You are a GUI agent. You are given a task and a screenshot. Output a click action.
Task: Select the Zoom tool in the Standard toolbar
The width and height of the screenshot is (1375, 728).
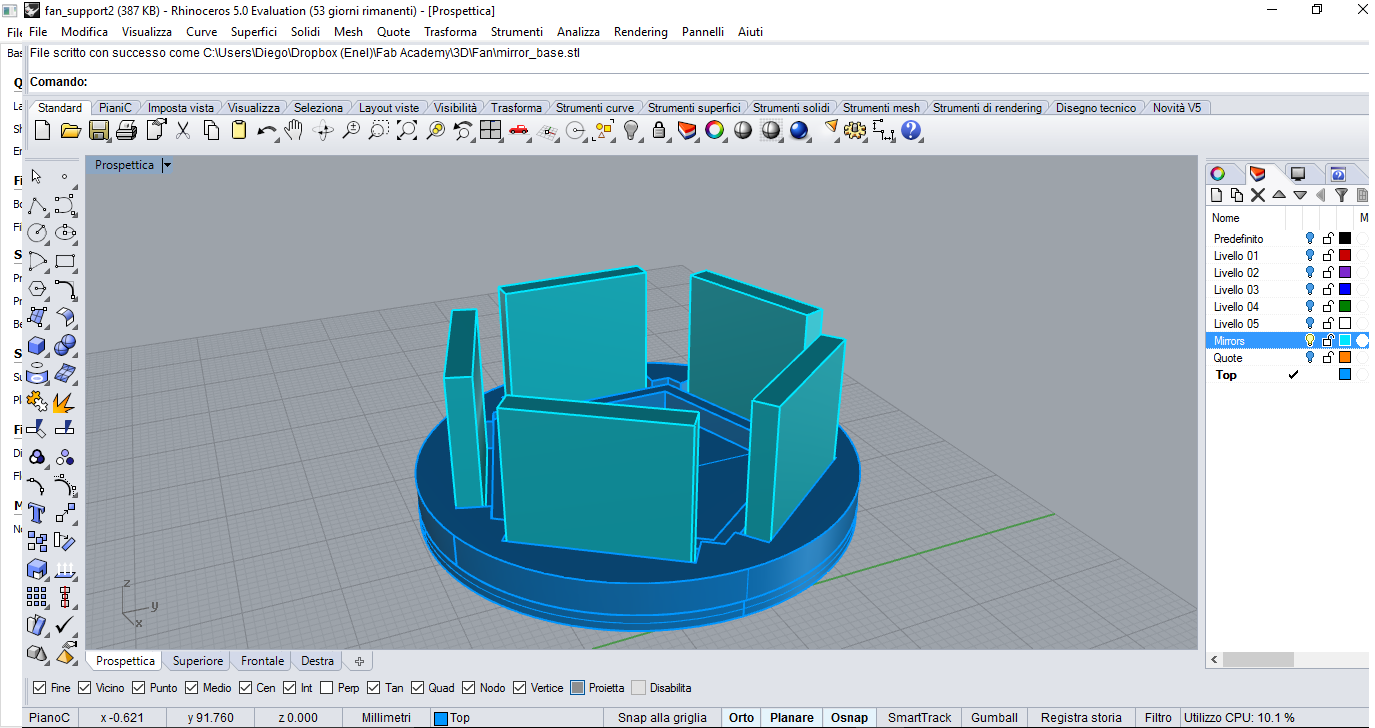coord(352,130)
